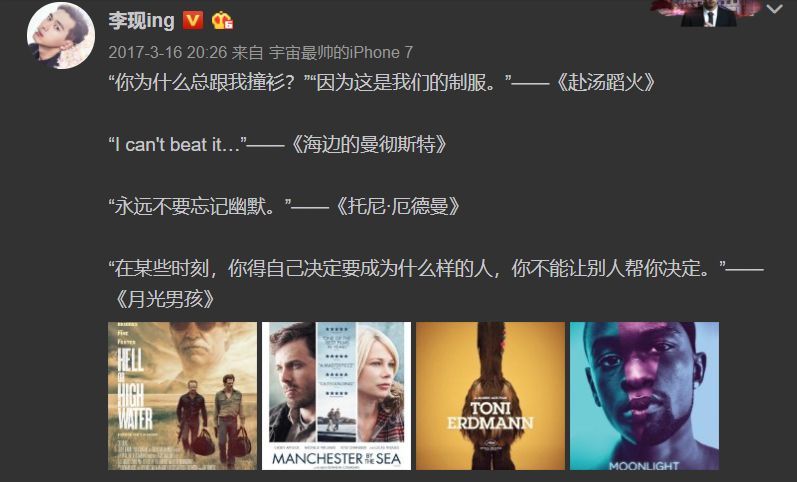Click the 你为什么总跟我撞衫 quote line
The width and height of the screenshot is (797, 482).
tap(207, 82)
